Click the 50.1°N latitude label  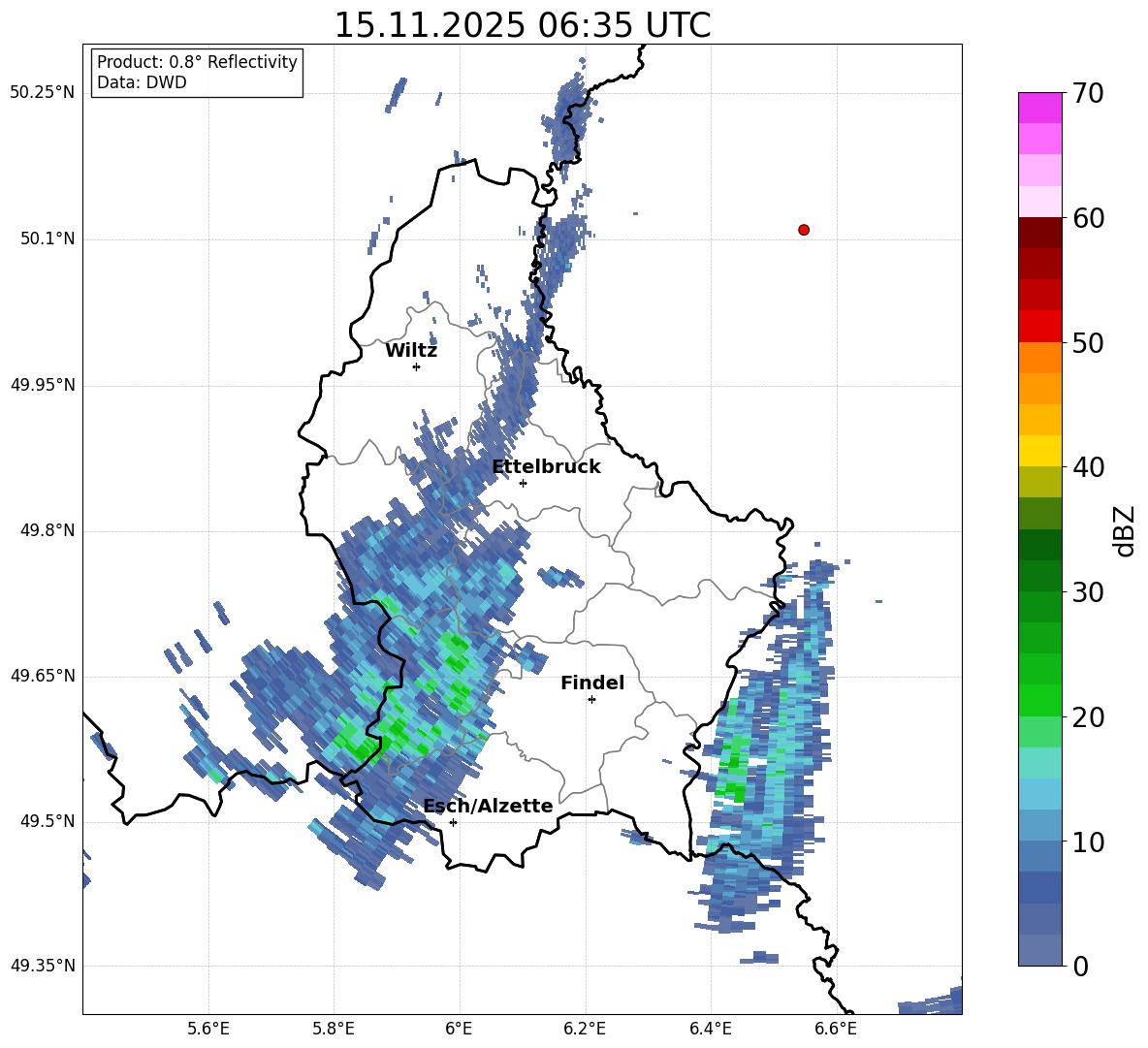(47, 238)
